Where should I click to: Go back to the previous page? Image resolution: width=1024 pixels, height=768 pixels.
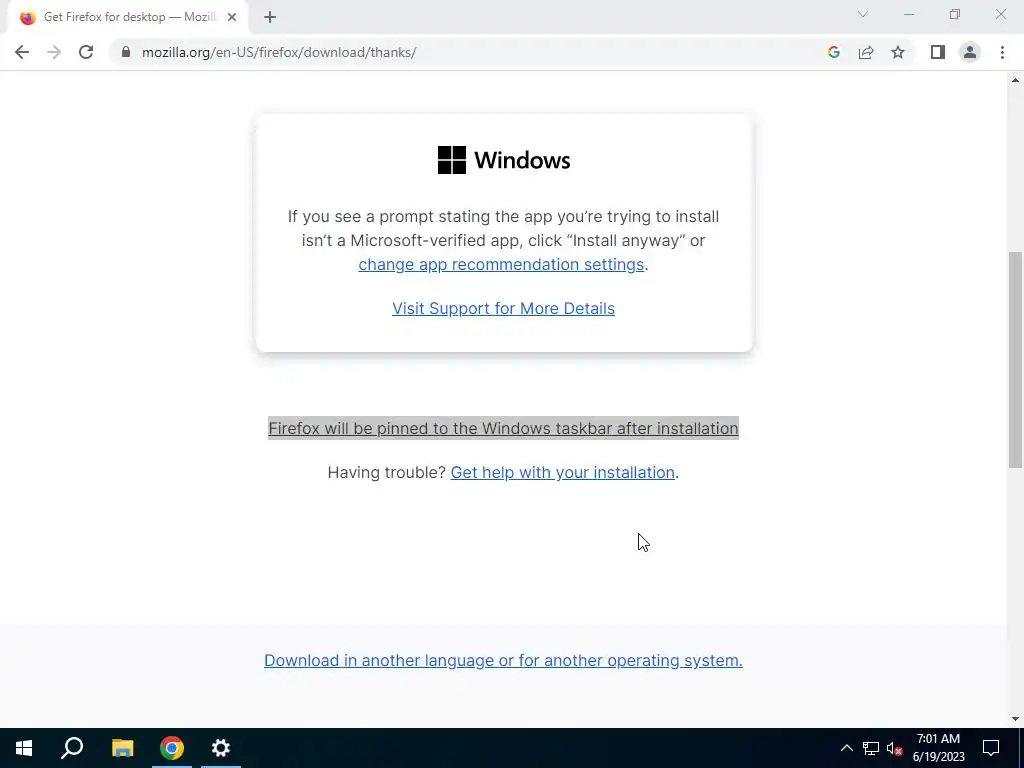point(22,52)
